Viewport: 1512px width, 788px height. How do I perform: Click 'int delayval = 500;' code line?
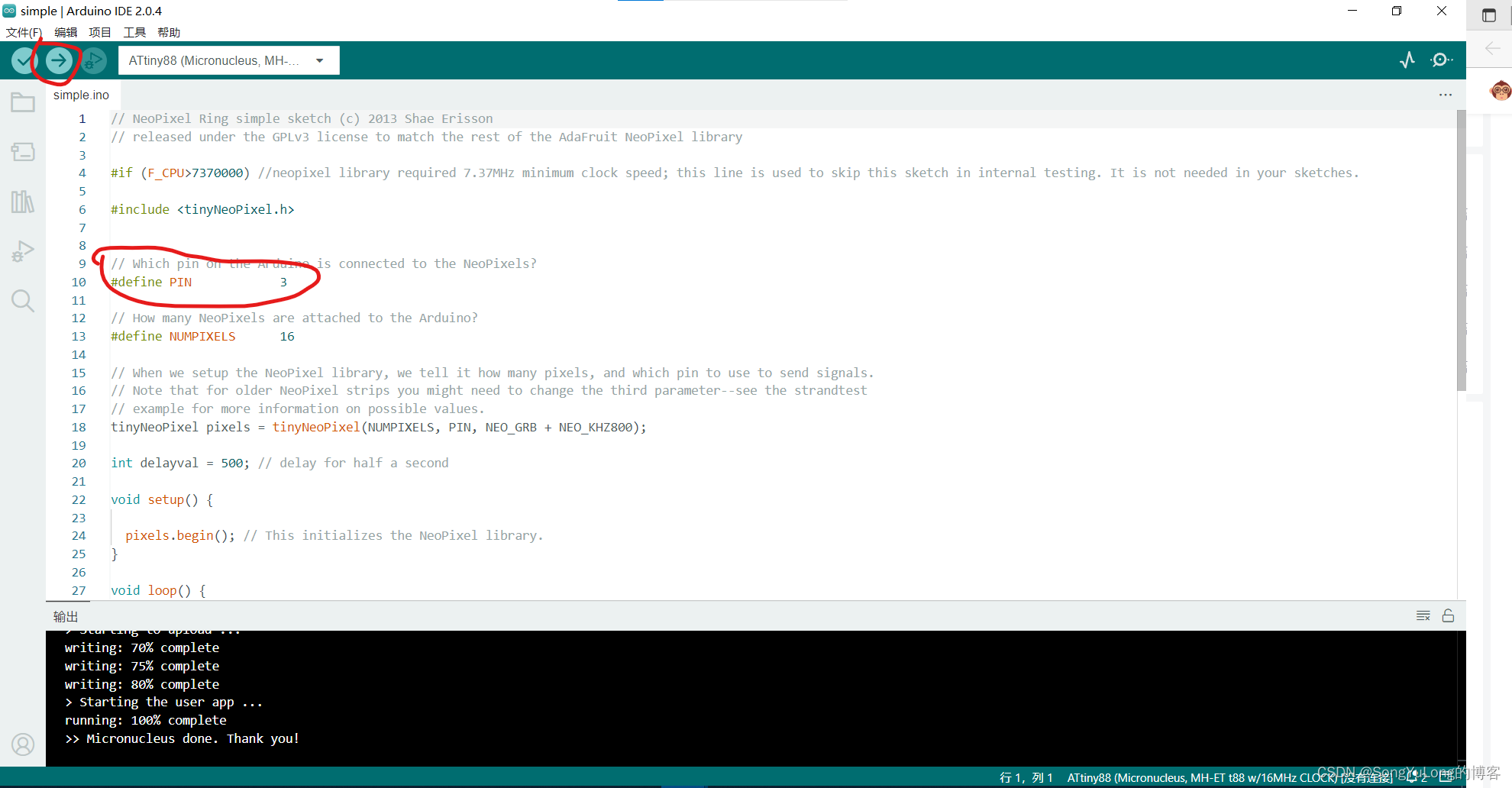(180, 463)
